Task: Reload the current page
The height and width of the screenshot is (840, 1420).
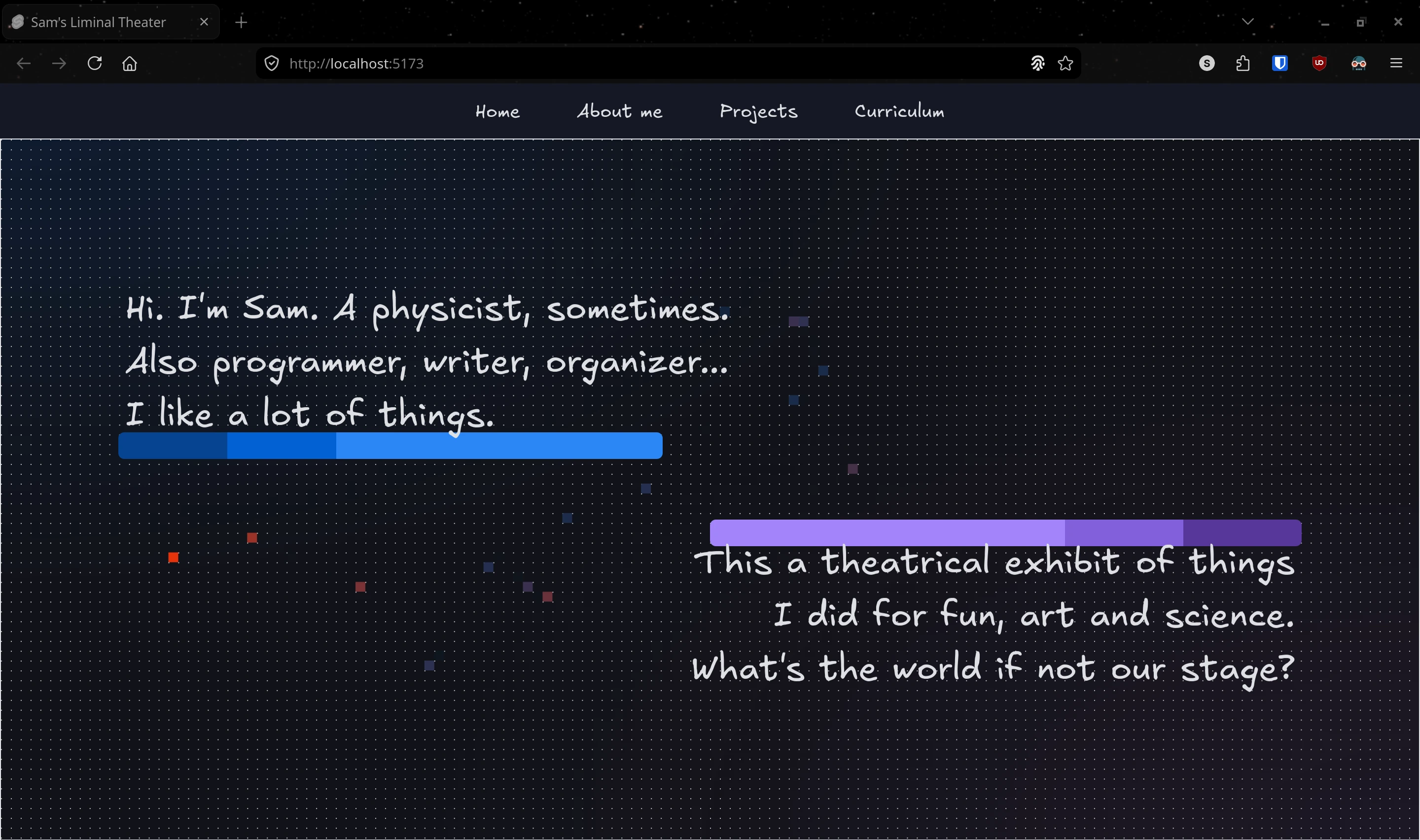Action: pos(95,64)
